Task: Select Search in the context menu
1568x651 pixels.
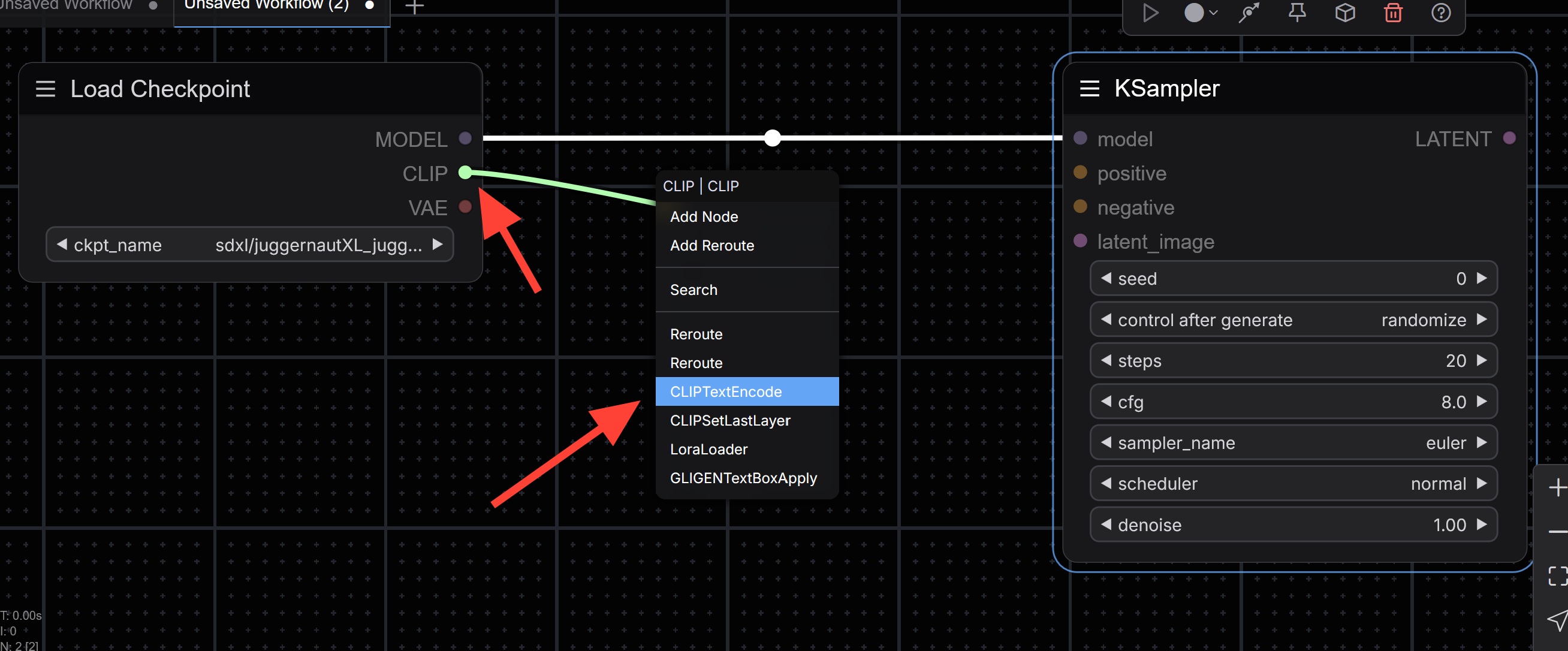Action: tap(747, 290)
